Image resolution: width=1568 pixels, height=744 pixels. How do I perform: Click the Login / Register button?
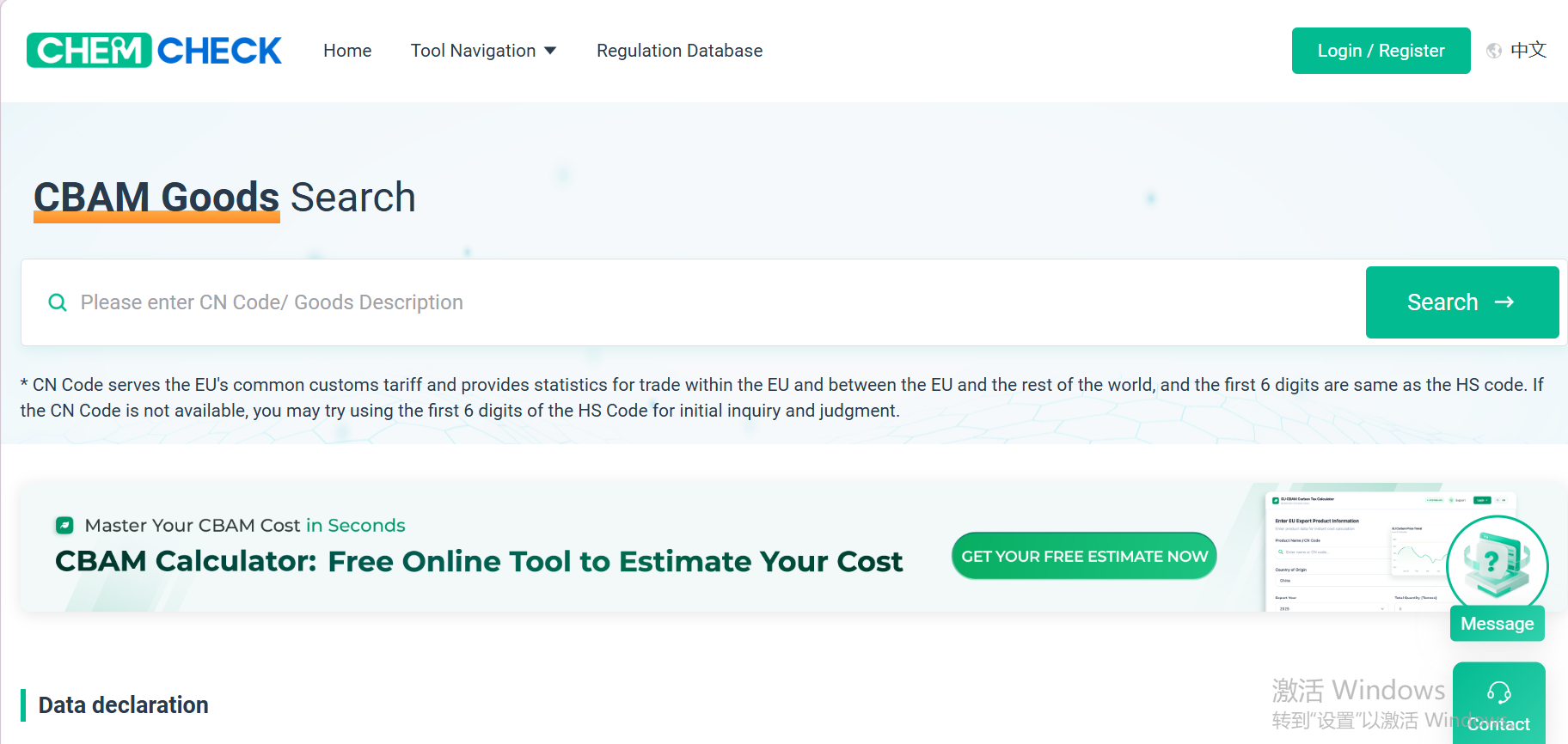tap(1381, 51)
